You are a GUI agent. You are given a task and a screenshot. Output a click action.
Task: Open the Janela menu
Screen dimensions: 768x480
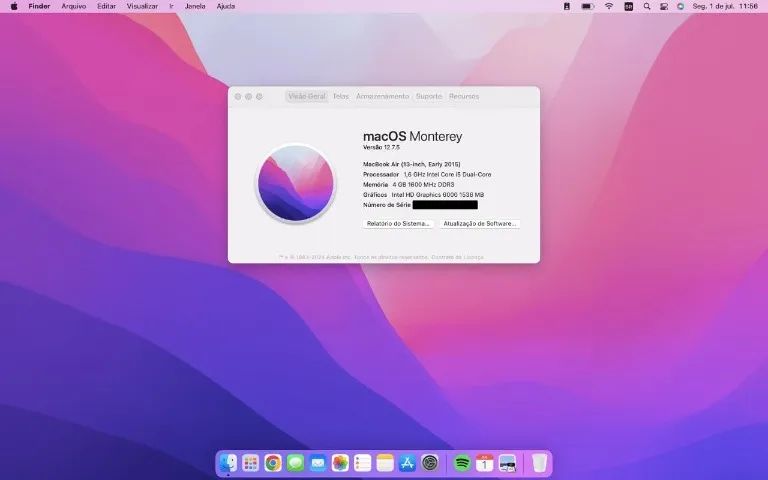click(x=195, y=6)
